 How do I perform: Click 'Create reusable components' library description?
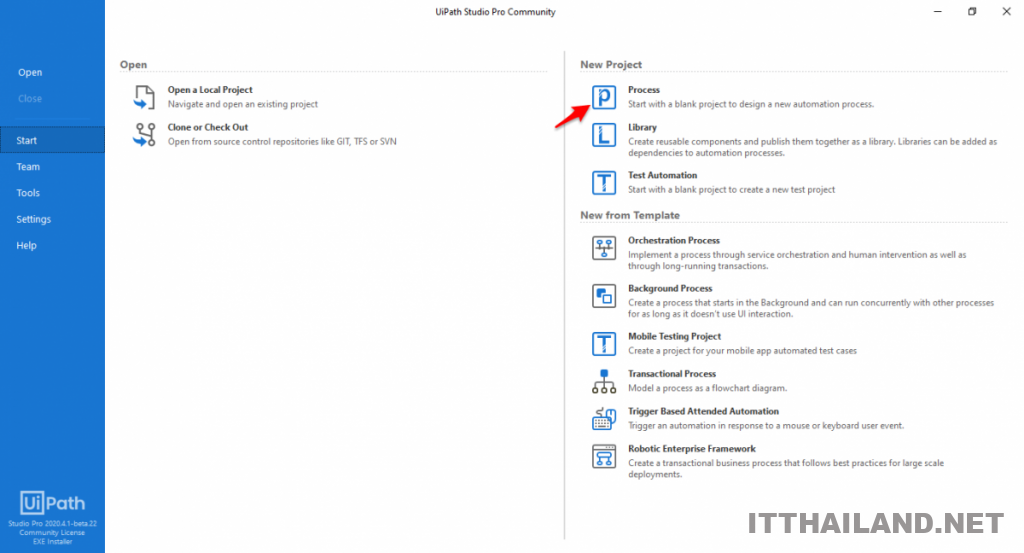click(812, 147)
